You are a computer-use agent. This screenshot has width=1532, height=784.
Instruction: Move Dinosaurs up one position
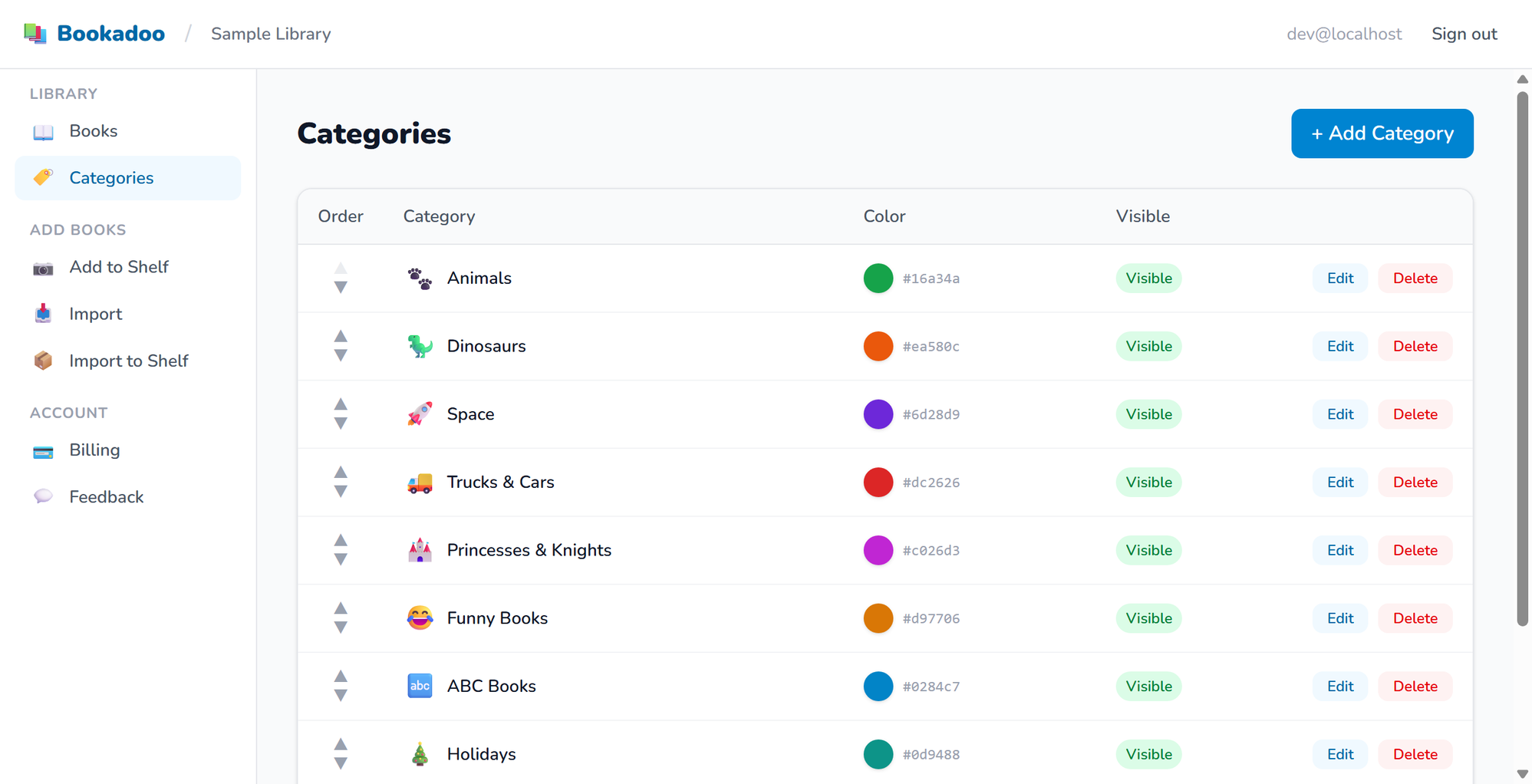[341, 336]
